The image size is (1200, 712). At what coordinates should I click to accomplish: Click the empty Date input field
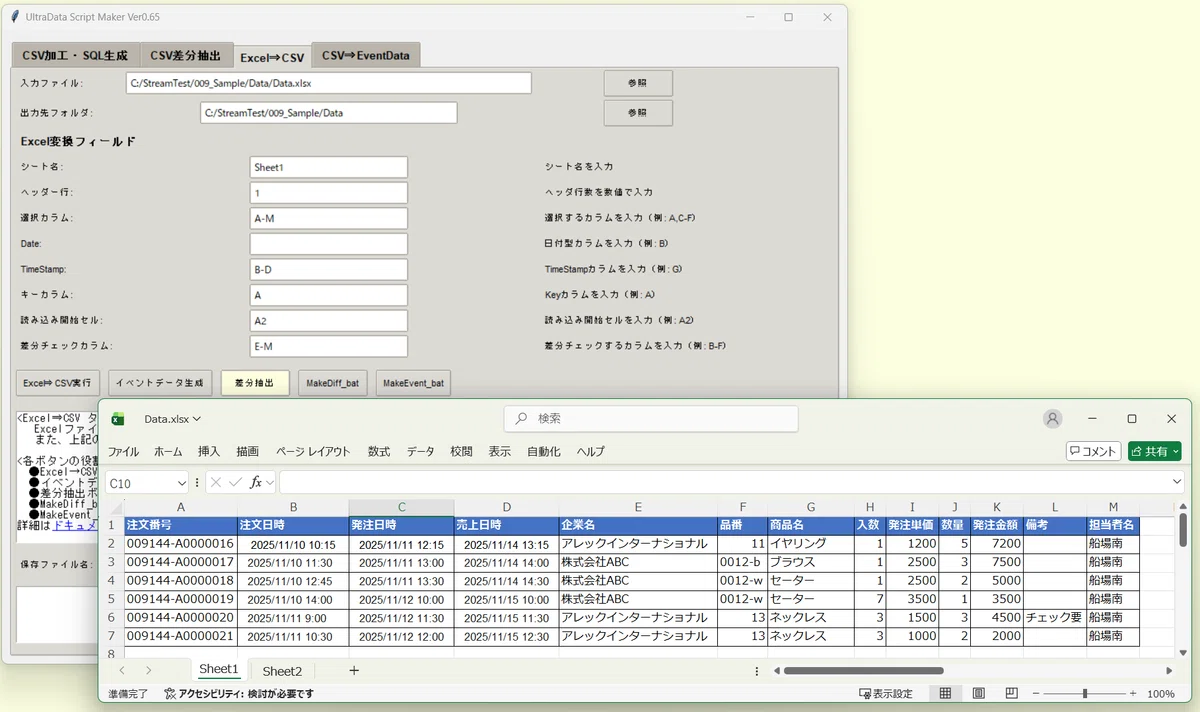coord(329,243)
